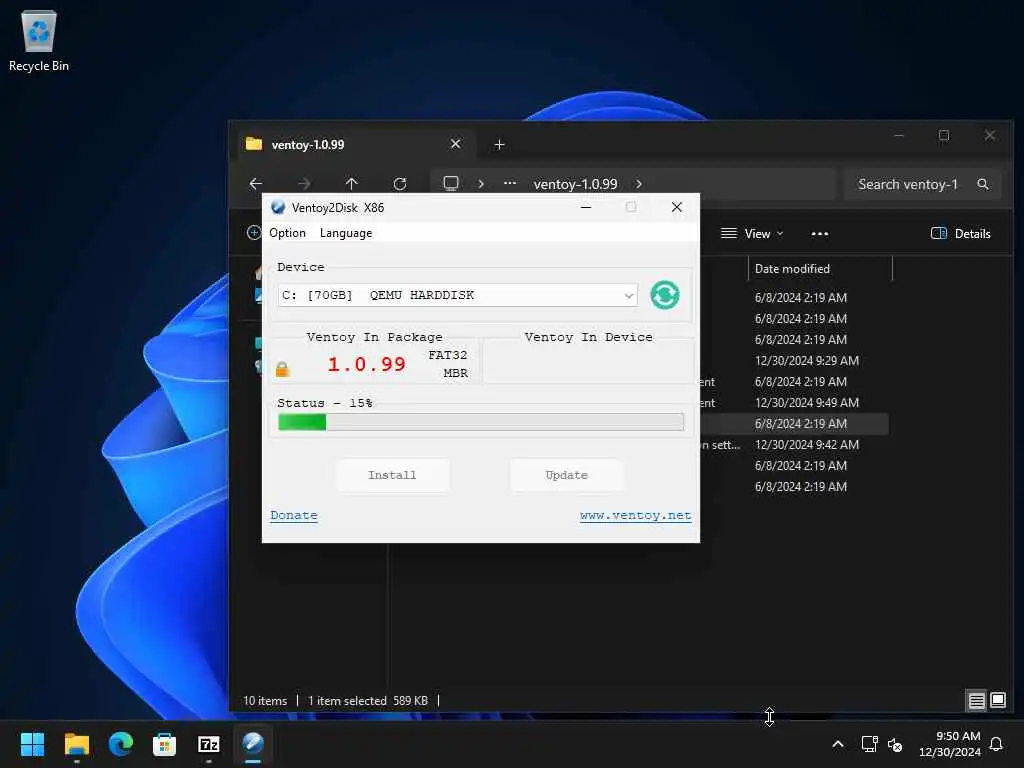Switch to large thumbnails view icon
Screen dimensions: 1024x768
tap(998, 701)
